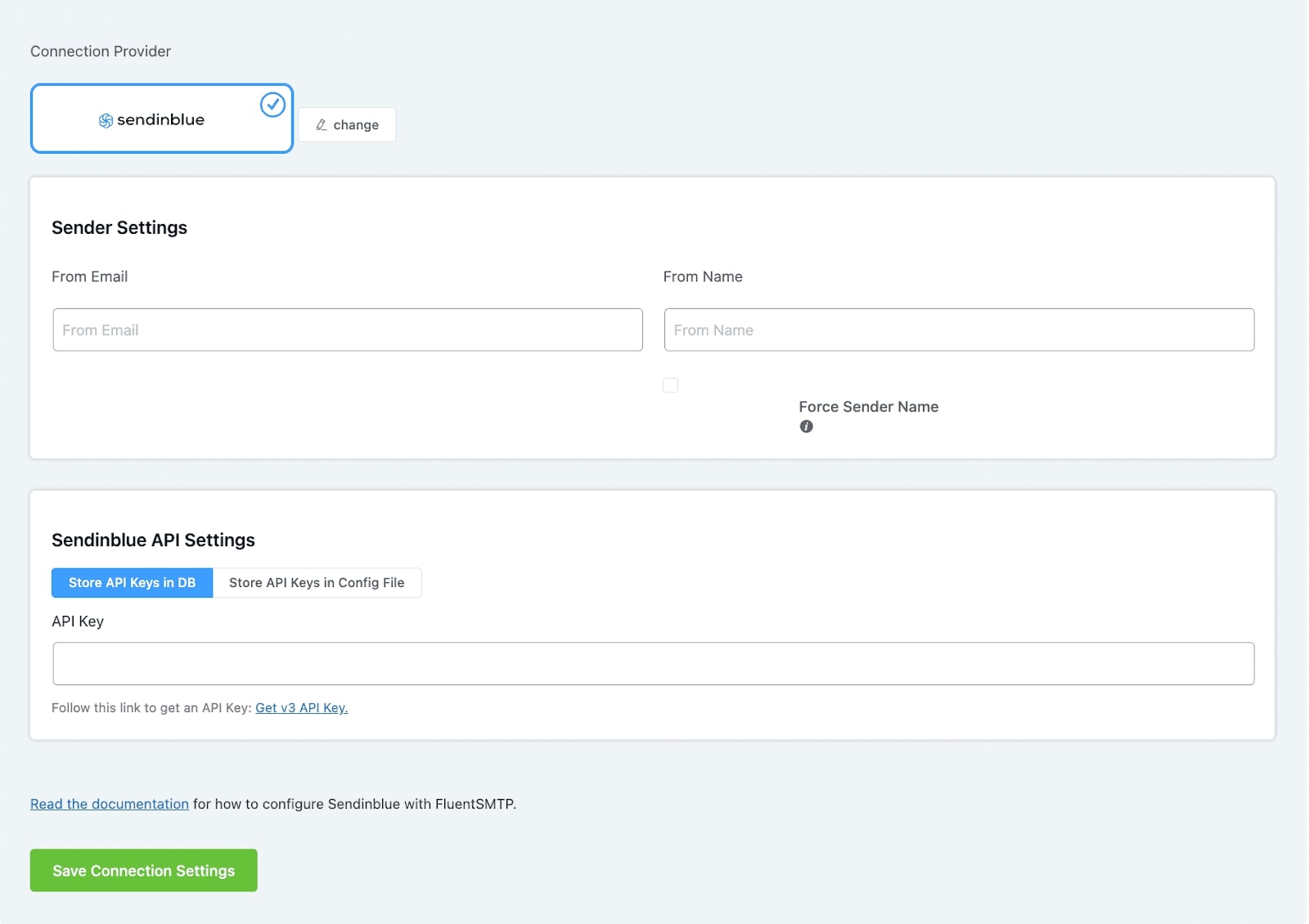Click the API Key label
The image size is (1309, 924).
pos(78,621)
